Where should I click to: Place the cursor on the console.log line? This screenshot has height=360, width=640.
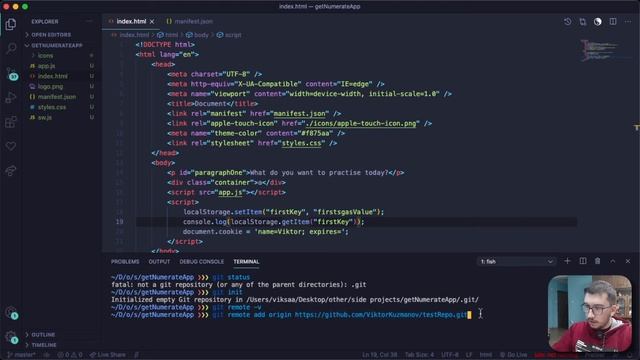273,222
